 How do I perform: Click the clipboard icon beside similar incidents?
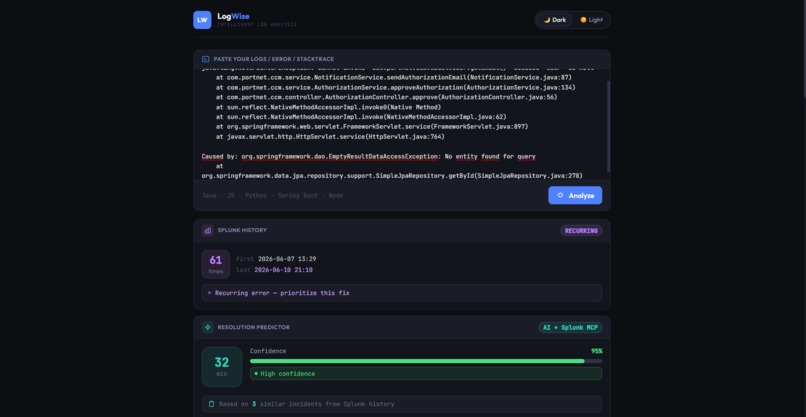pos(211,404)
